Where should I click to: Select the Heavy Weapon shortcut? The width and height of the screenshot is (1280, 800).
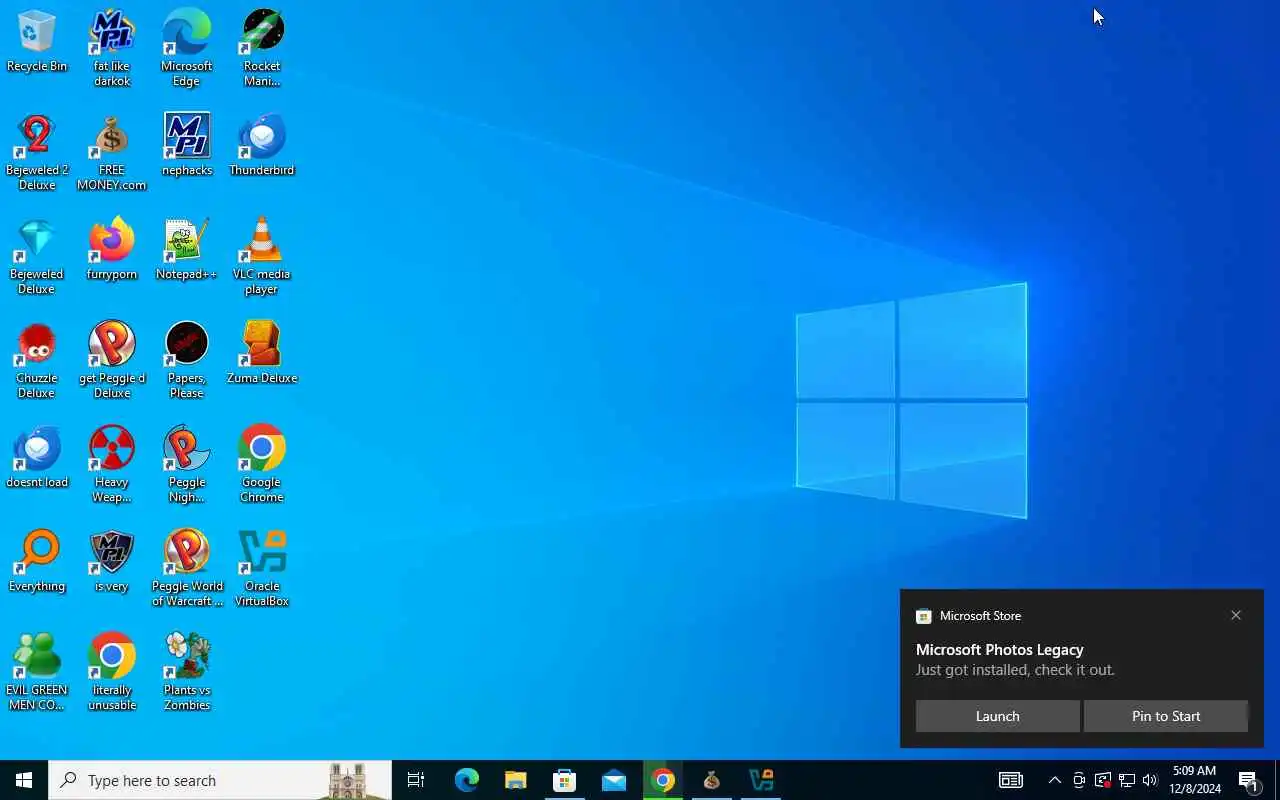(112, 464)
